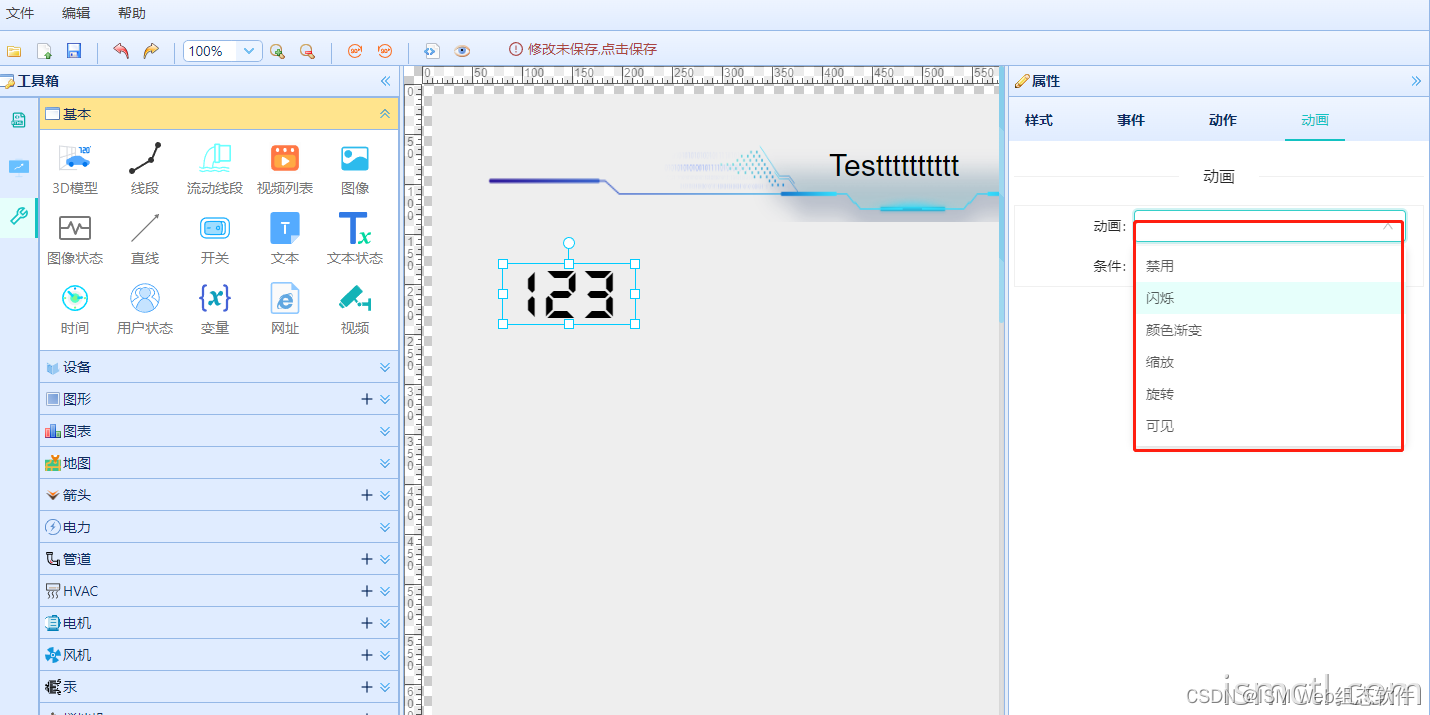
Task: Choose 禁用 from the animation list
Action: pos(1269,266)
